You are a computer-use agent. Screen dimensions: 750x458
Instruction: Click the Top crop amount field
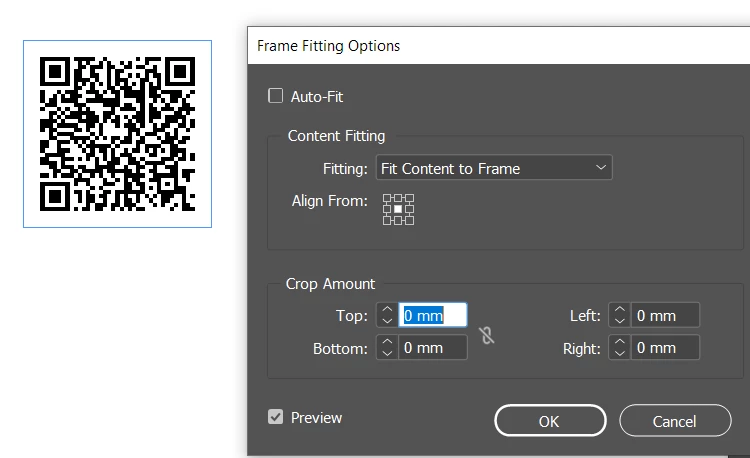click(x=433, y=315)
